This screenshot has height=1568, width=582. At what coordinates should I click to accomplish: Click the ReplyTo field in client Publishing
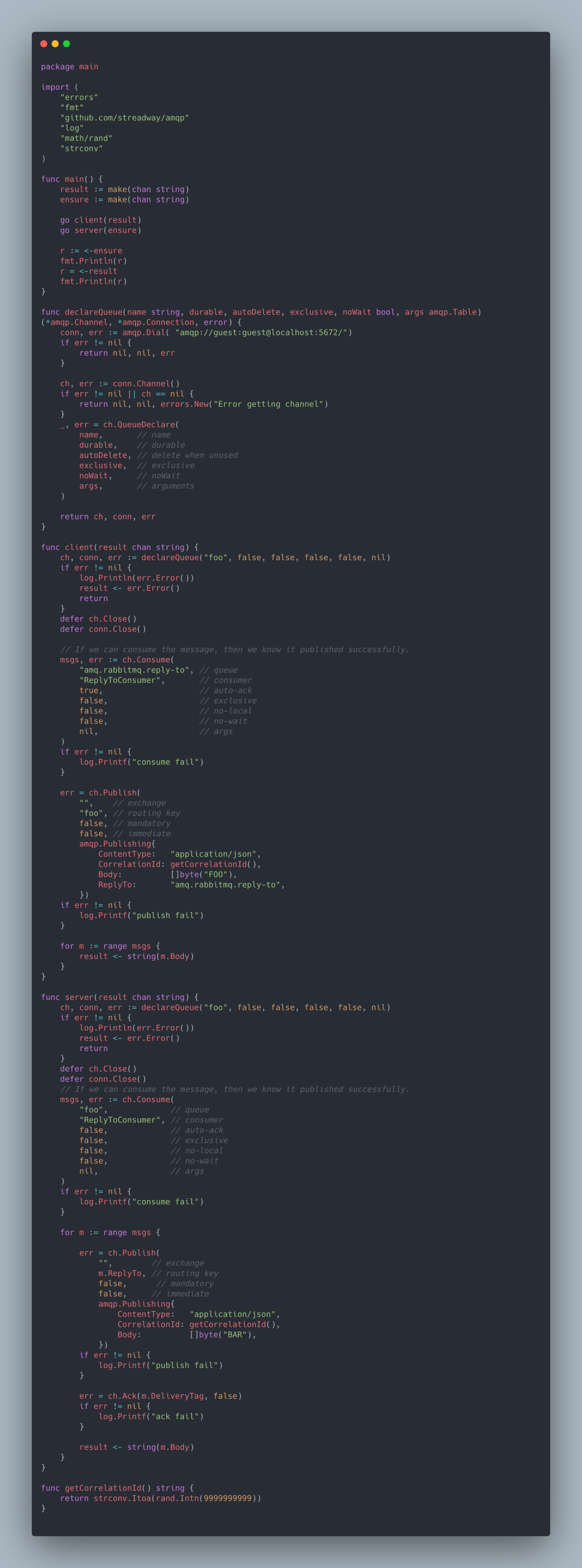pos(117,885)
